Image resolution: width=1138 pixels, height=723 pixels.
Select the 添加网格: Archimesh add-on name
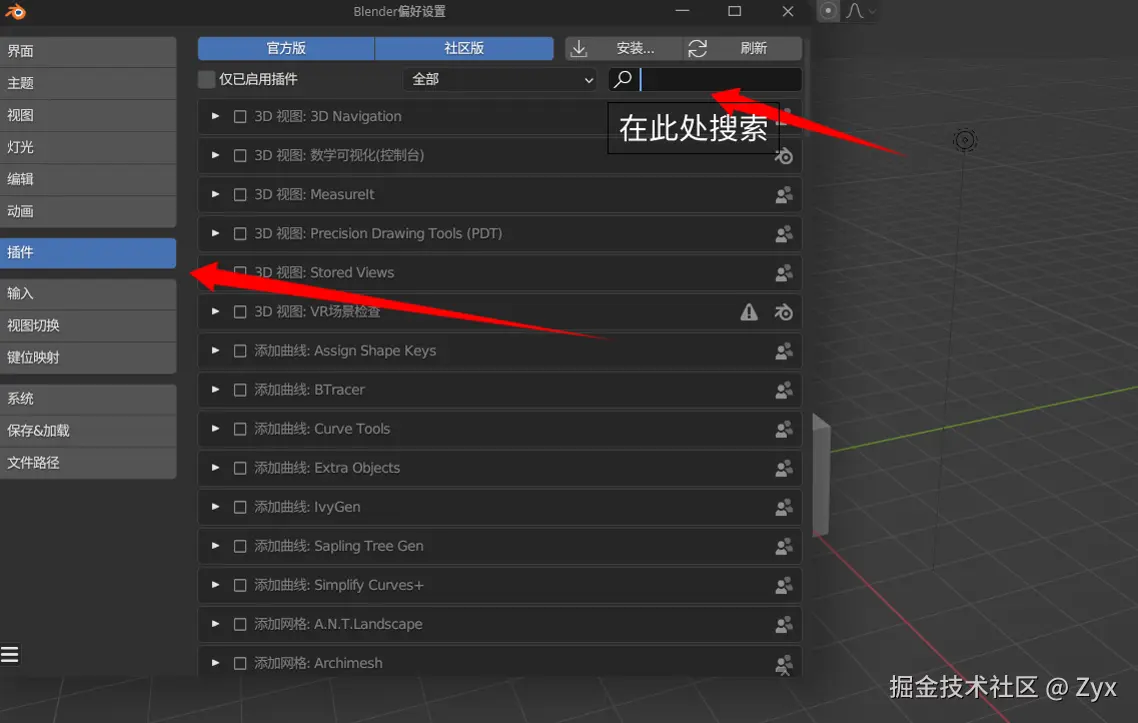[x=319, y=663]
